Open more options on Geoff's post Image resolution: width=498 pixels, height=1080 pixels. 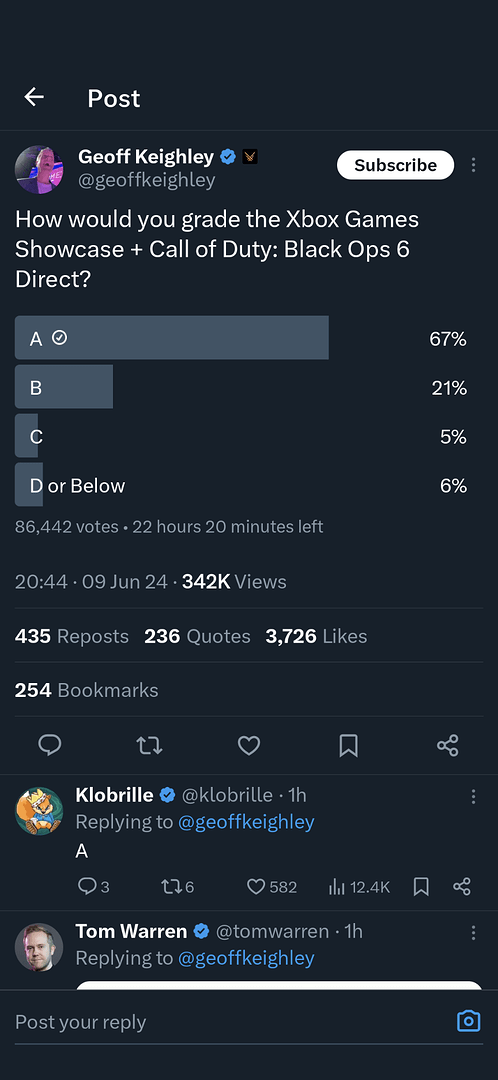pos(473,165)
